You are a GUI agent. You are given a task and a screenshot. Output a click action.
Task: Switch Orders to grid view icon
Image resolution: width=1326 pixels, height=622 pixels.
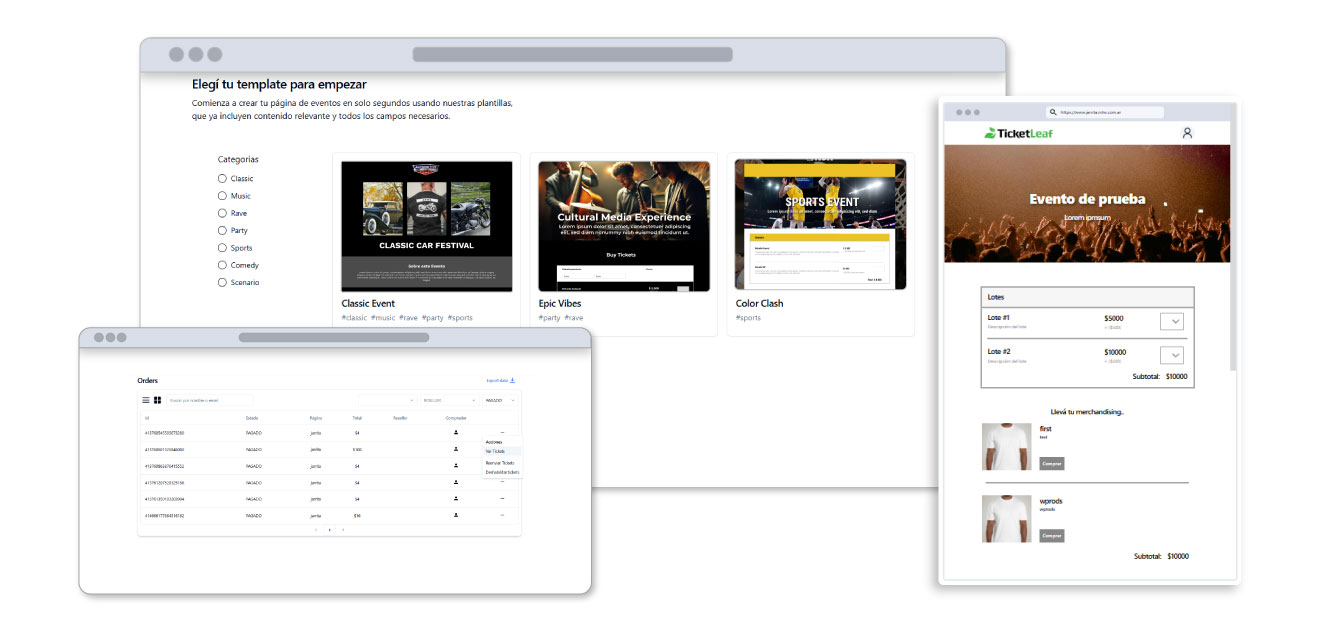(x=157, y=400)
